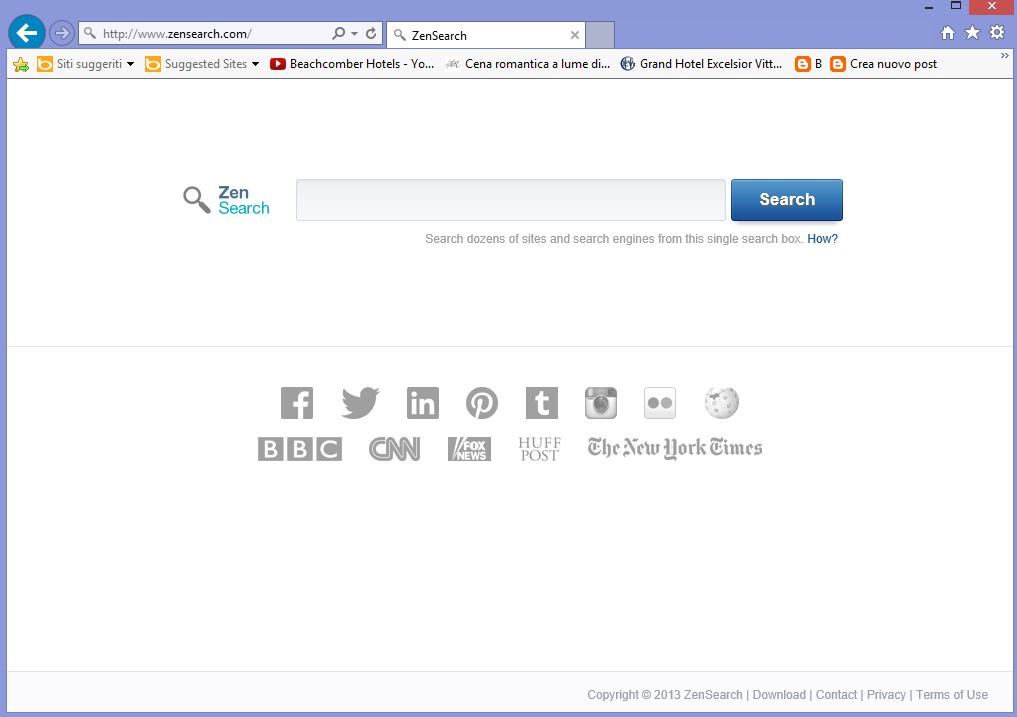Click the Wikipedia globe icon

(x=721, y=403)
